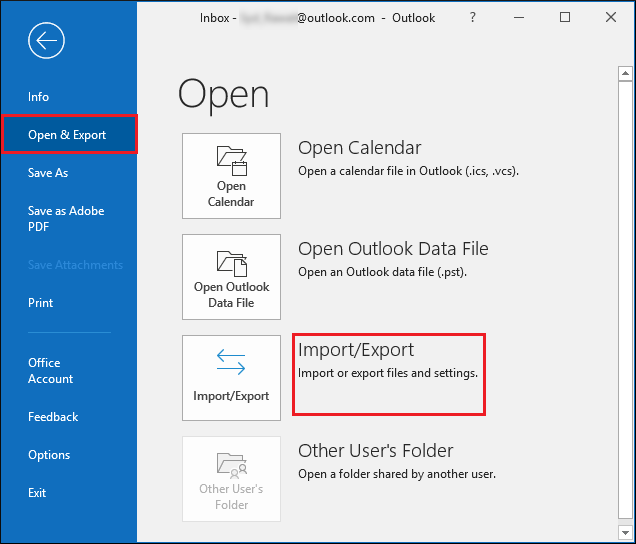Click the question mark help icon

pyautogui.click(x=473, y=17)
